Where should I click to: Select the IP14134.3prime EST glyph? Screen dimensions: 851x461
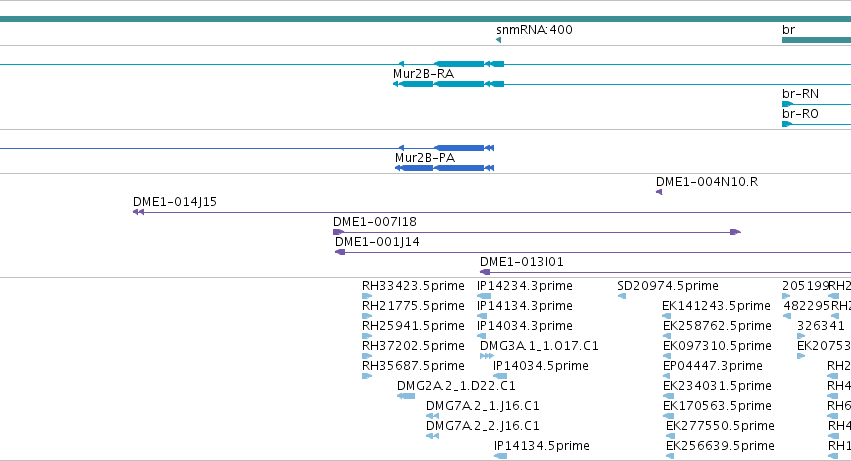coord(482,316)
